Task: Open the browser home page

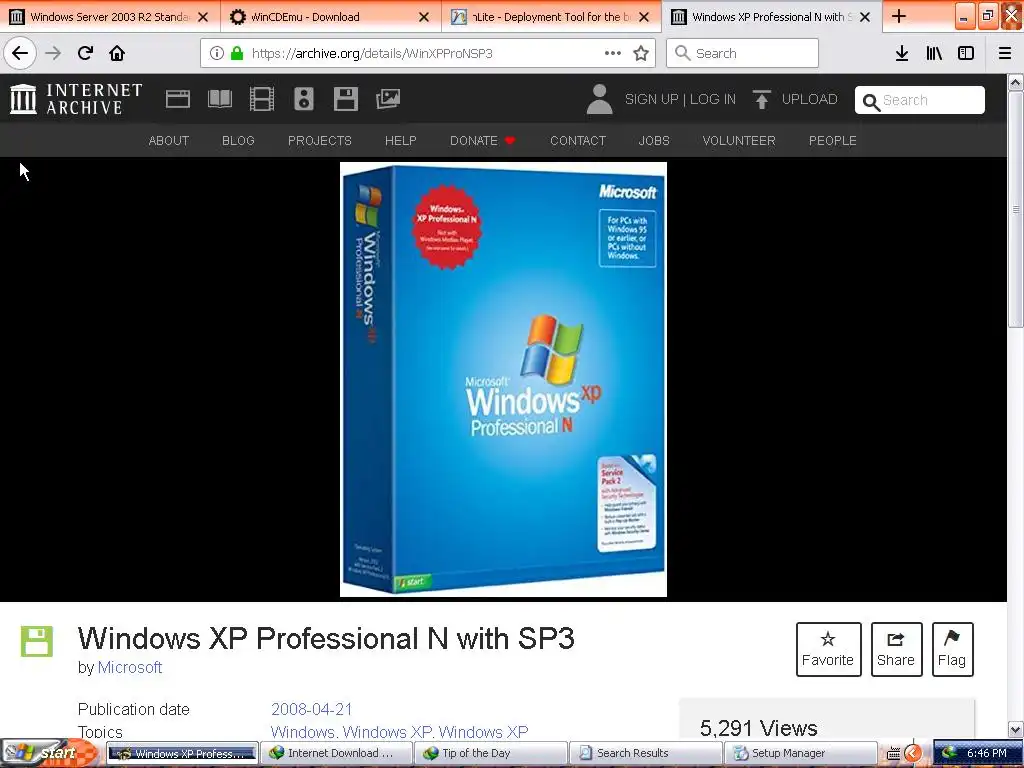Action: 117,53
